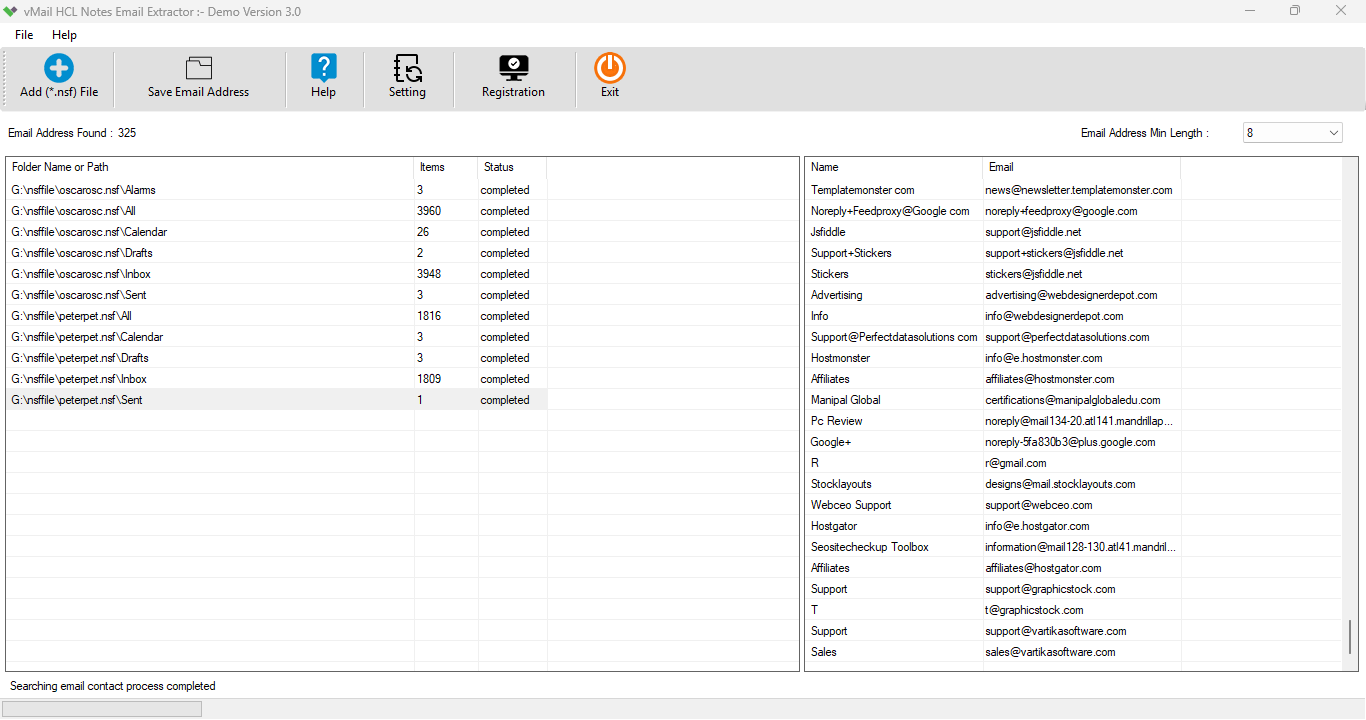Click the progress bar at the bottom
Image resolution: width=1366 pixels, height=720 pixels.
click(x=102, y=709)
